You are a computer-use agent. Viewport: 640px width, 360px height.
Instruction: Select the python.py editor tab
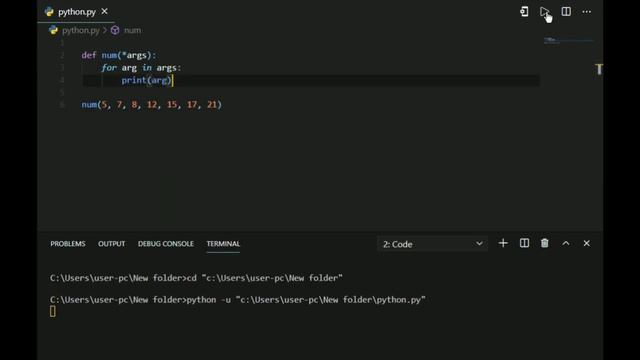click(x=76, y=12)
